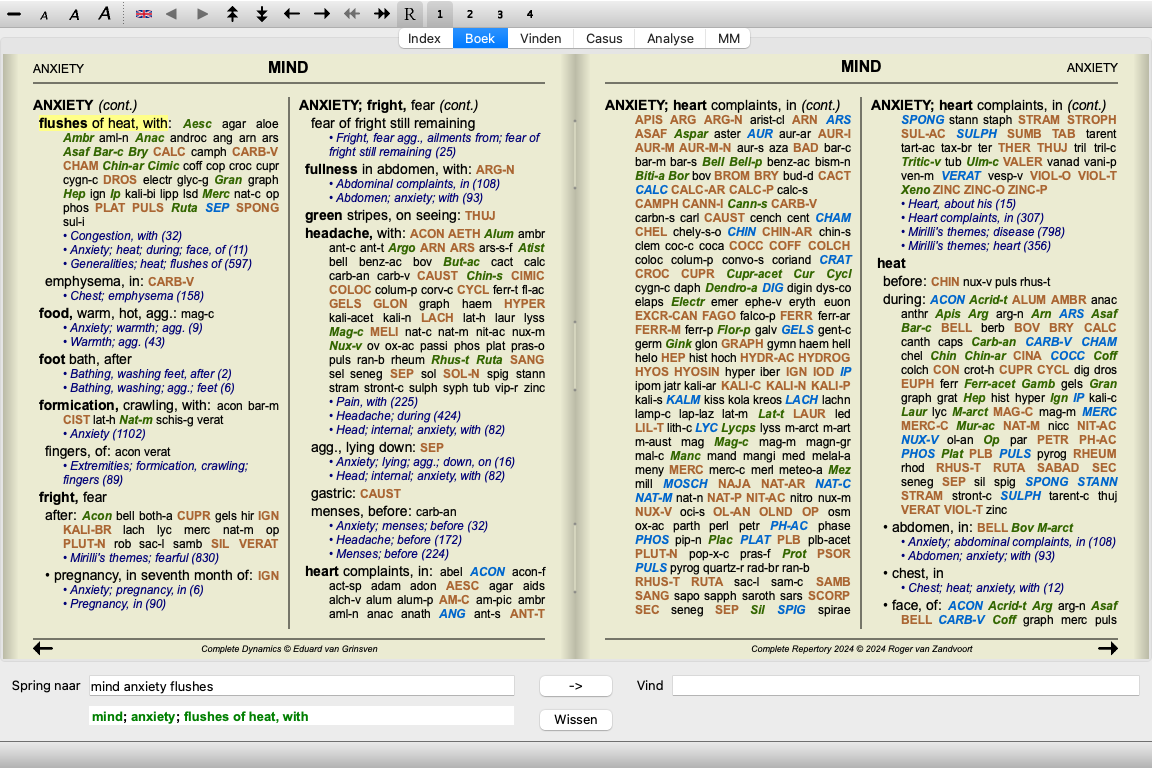Open the Analyse tab
Screen dimensions: 1152x768
[670, 39]
